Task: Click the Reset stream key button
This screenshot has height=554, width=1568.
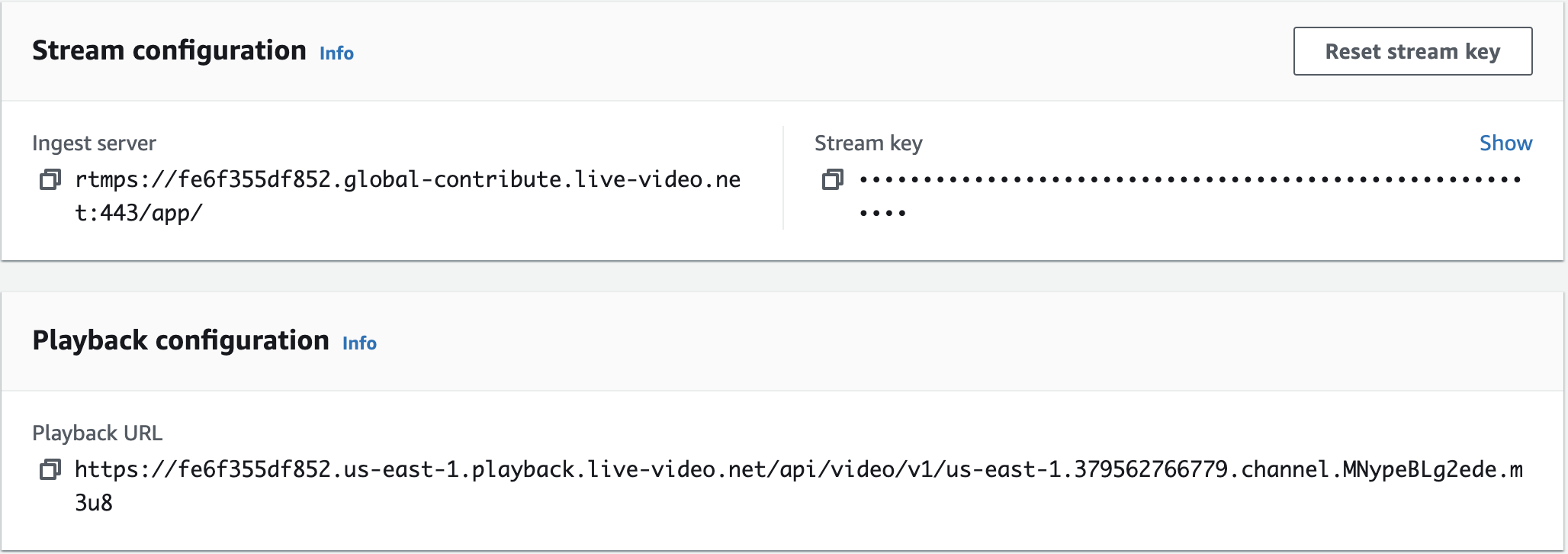Action: pyautogui.click(x=1412, y=51)
